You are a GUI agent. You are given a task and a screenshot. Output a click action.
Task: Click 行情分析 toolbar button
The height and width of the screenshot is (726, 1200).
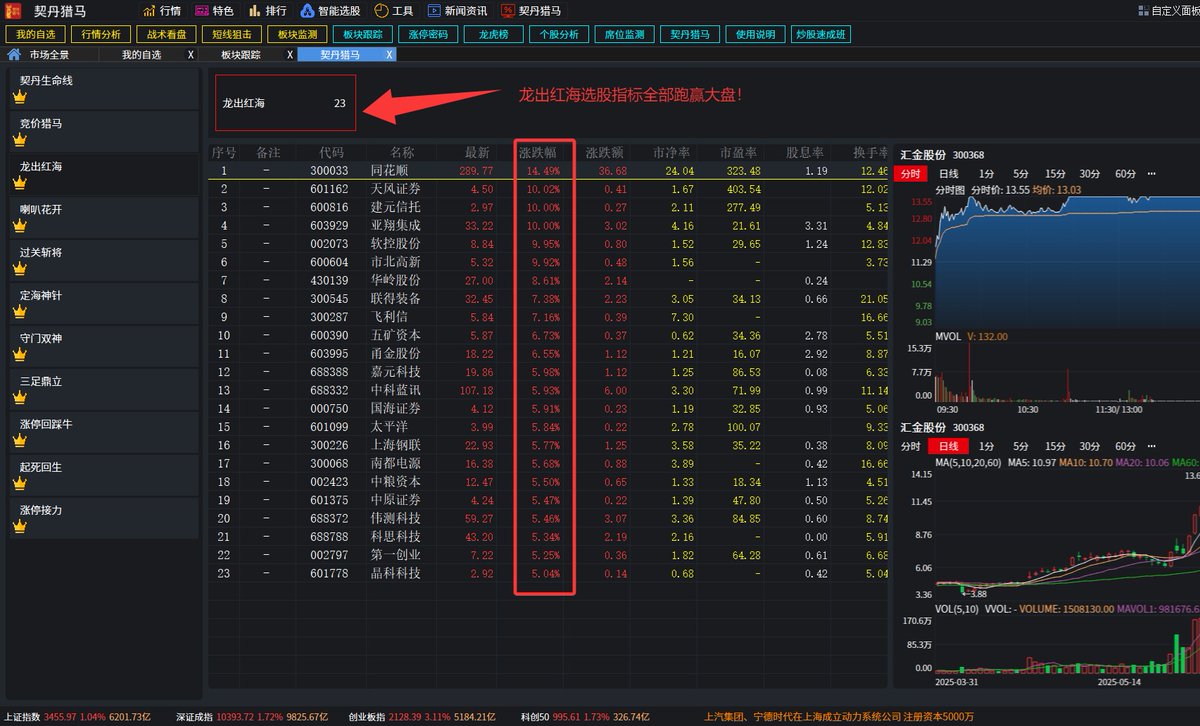click(101, 34)
